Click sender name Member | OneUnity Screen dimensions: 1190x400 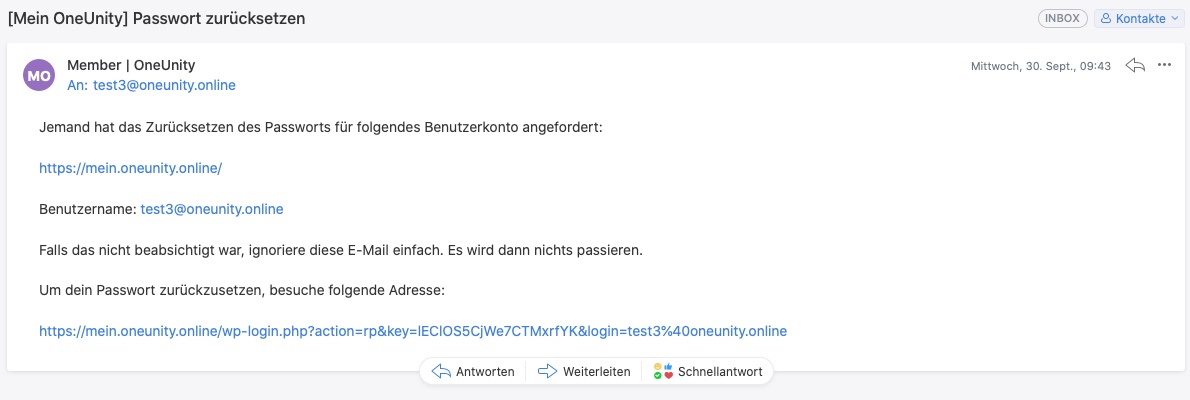tap(131, 65)
